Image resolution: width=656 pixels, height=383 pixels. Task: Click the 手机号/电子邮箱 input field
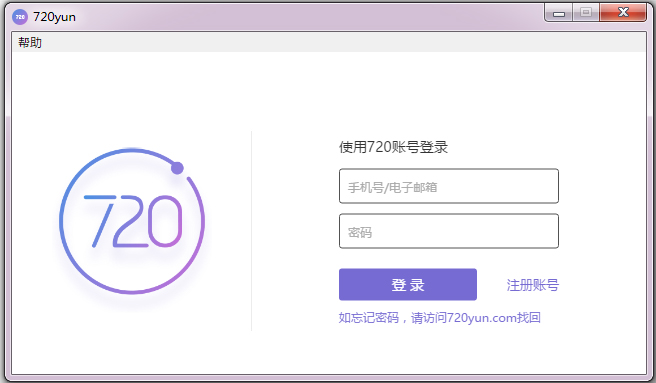coord(448,186)
